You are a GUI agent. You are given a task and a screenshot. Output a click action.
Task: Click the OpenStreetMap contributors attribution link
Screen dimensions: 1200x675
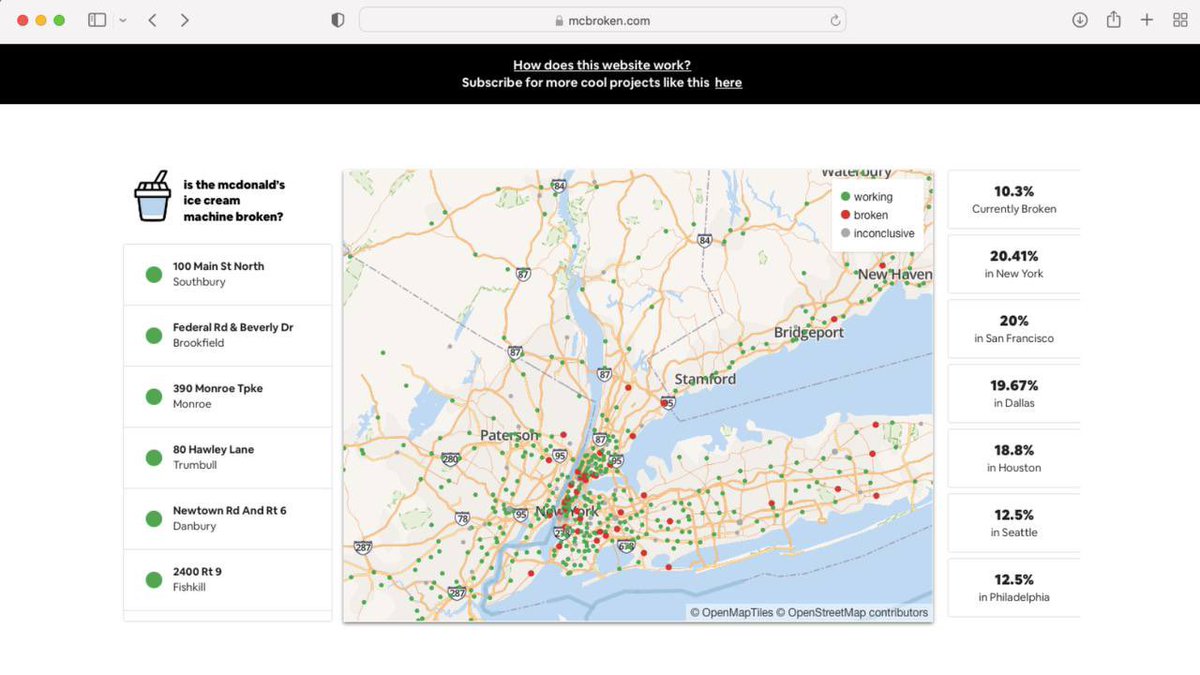tap(852, 612)
